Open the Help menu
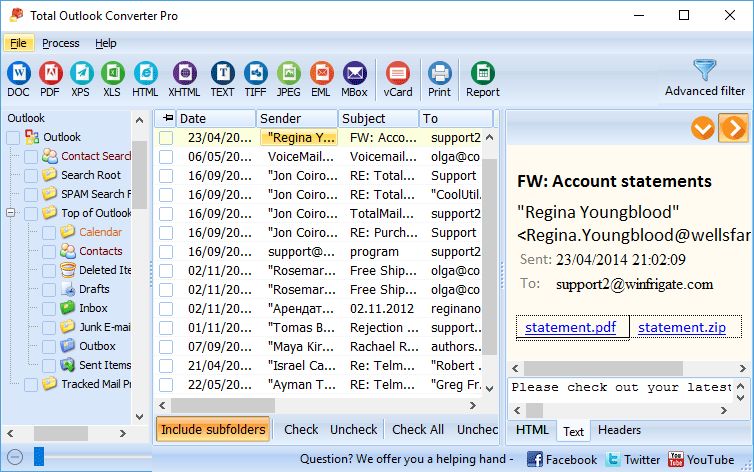 (x=105, y=43)
